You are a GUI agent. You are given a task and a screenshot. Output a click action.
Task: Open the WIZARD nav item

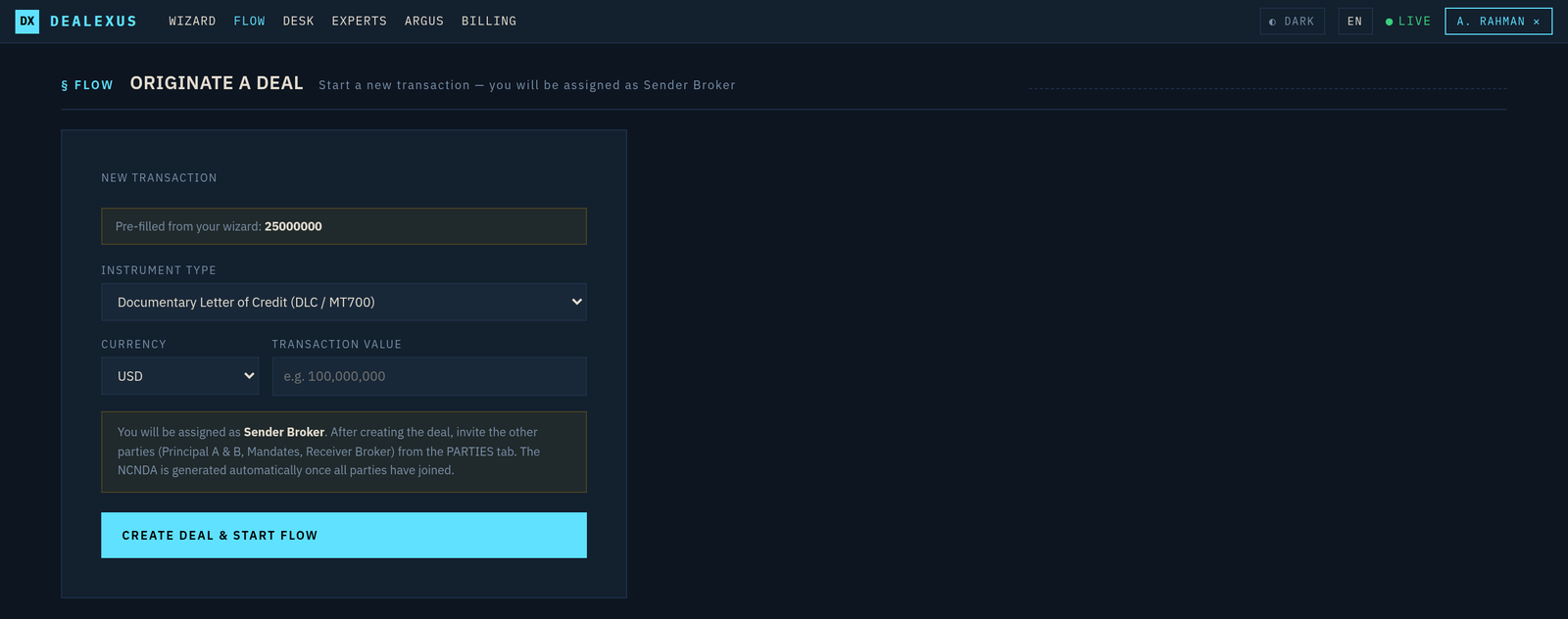[x=192, y=21]
